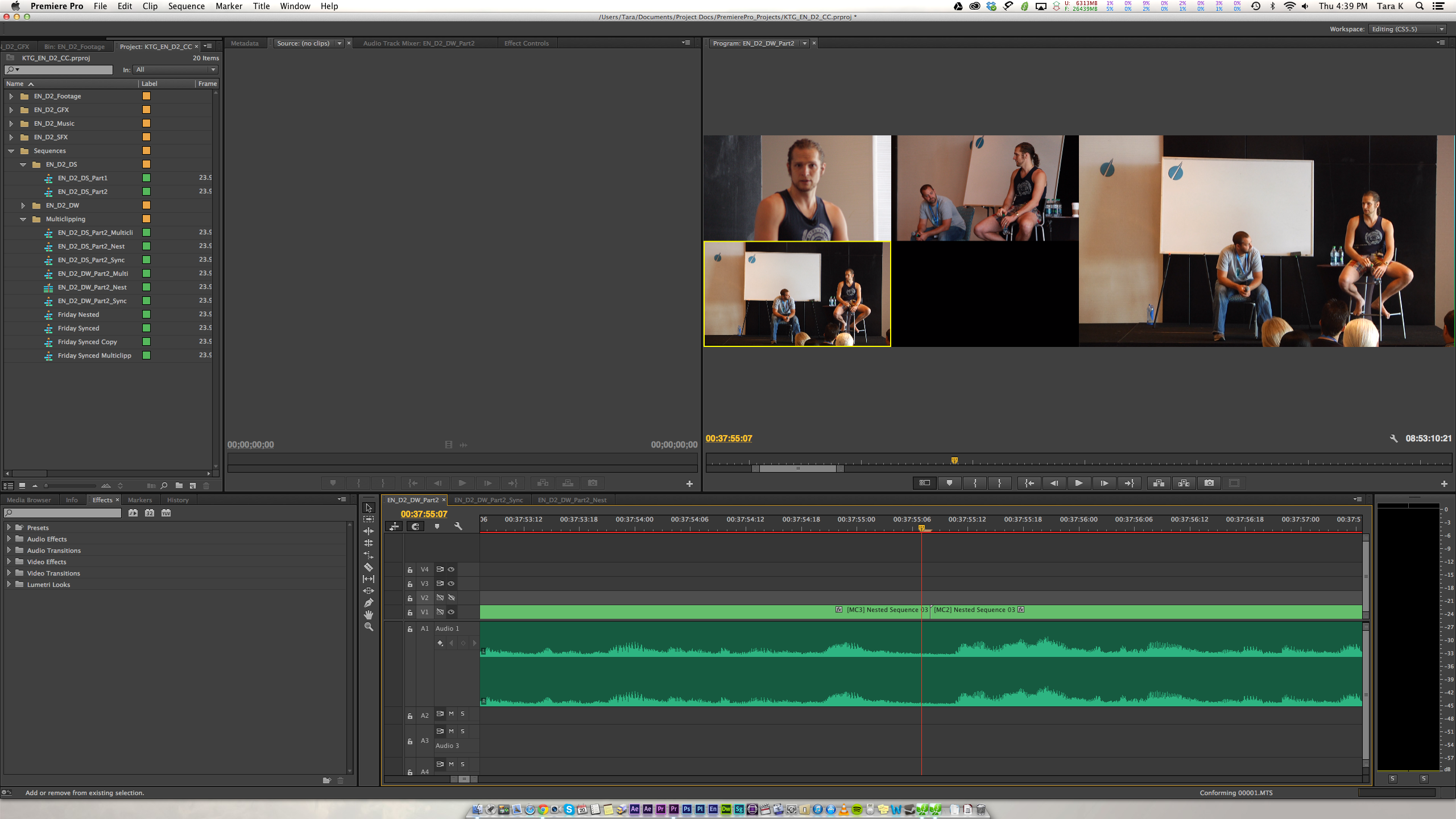Mute audio track A3
The height and width of the screenshot is (819, 1456).
[451, 731]
